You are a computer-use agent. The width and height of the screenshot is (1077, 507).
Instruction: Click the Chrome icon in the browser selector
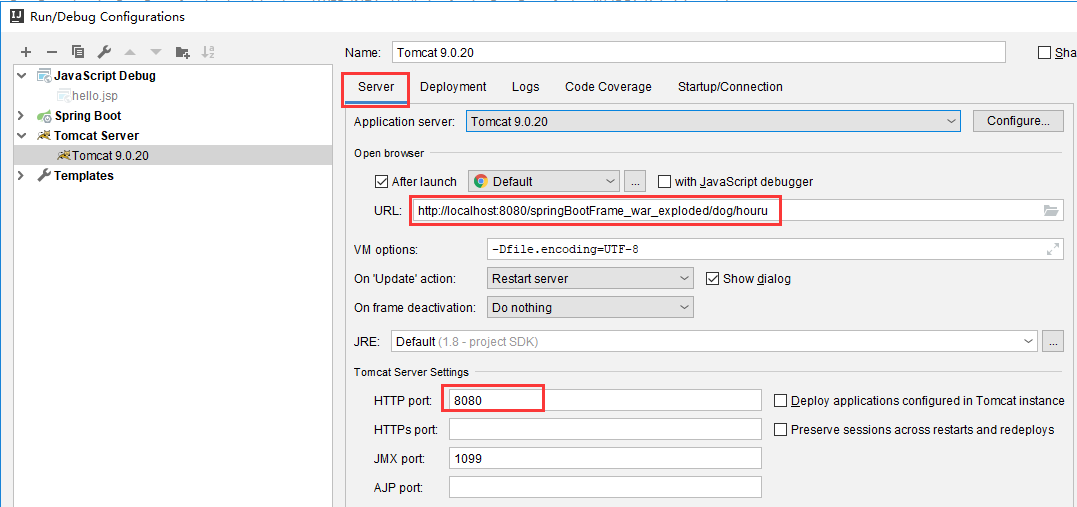[x=481, y=181]
